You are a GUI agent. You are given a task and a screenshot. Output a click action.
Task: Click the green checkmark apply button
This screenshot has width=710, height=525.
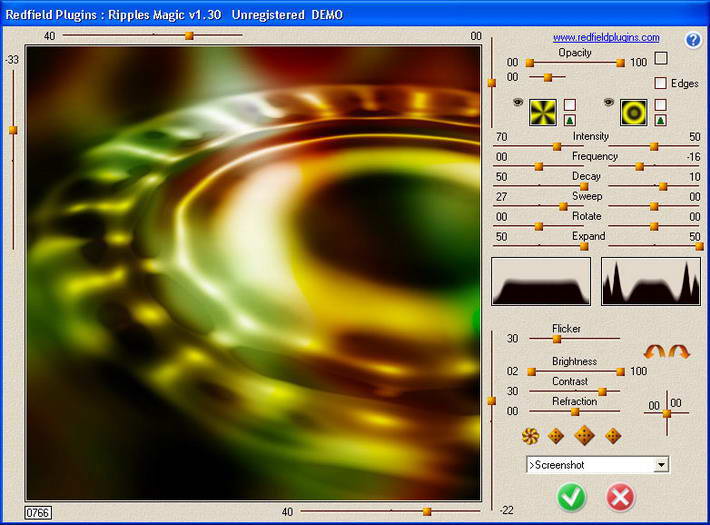tap(571, 497)
